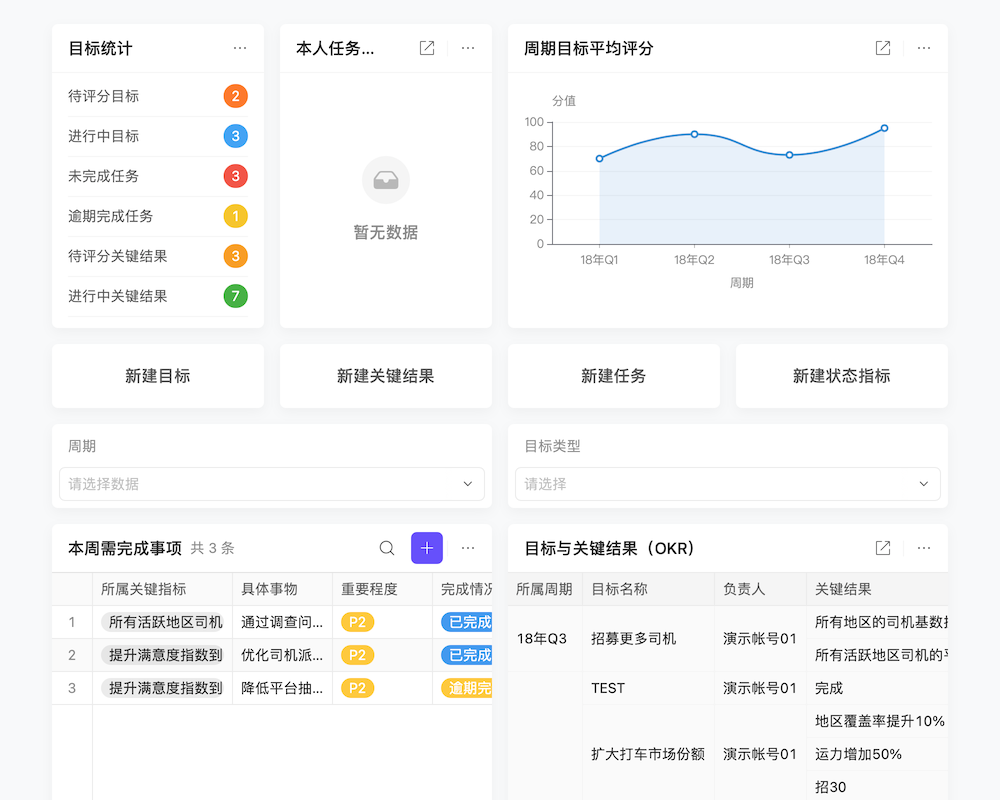Open the 目标类型 selection dropdown
The image size is (1000, 800).
727,483
